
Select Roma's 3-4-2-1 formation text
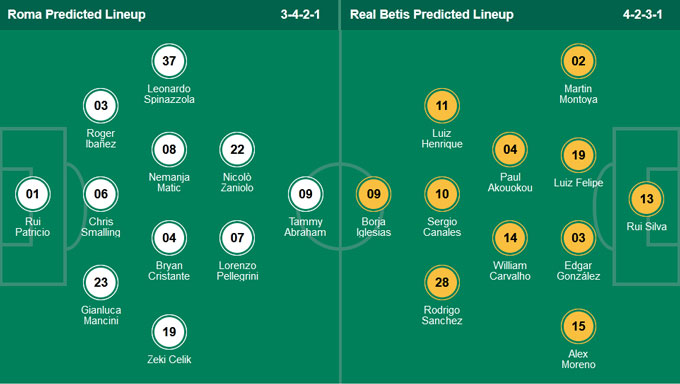pos(300,15)
